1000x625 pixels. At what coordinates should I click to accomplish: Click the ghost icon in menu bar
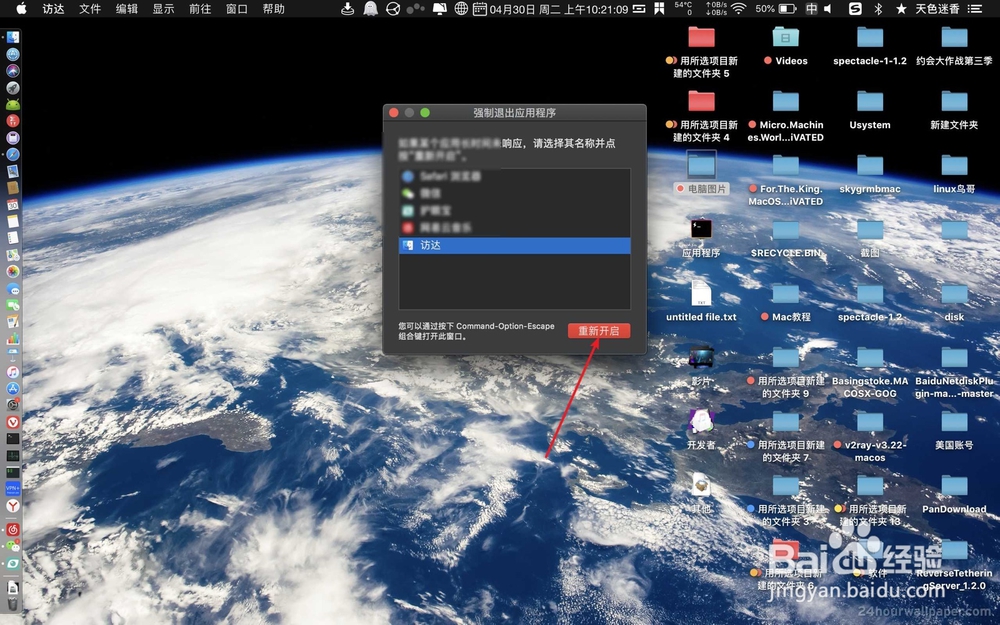[x=371, y=9]
